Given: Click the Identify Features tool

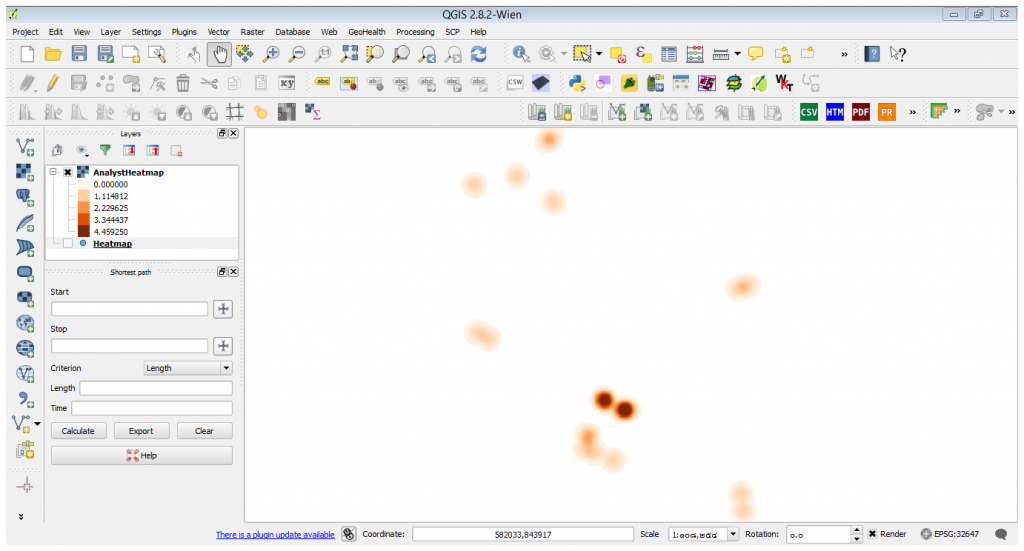Looking at the screenshot, I should coord(522,54).
